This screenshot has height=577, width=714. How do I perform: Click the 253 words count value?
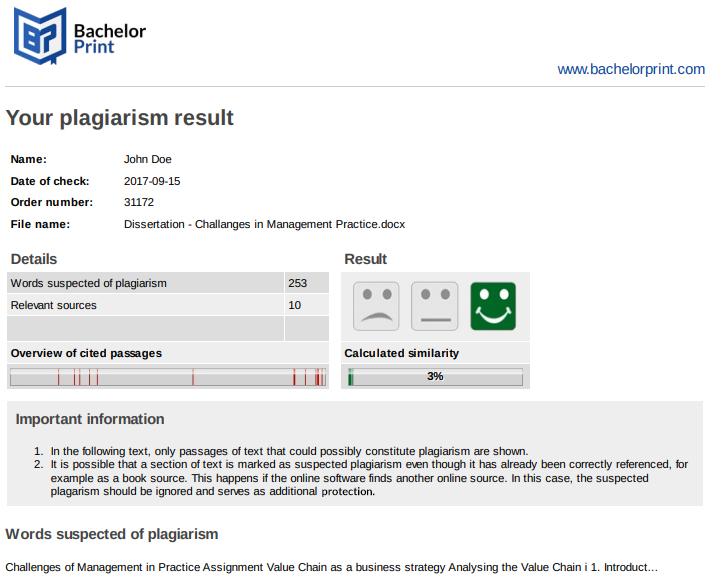click(297, 283)
